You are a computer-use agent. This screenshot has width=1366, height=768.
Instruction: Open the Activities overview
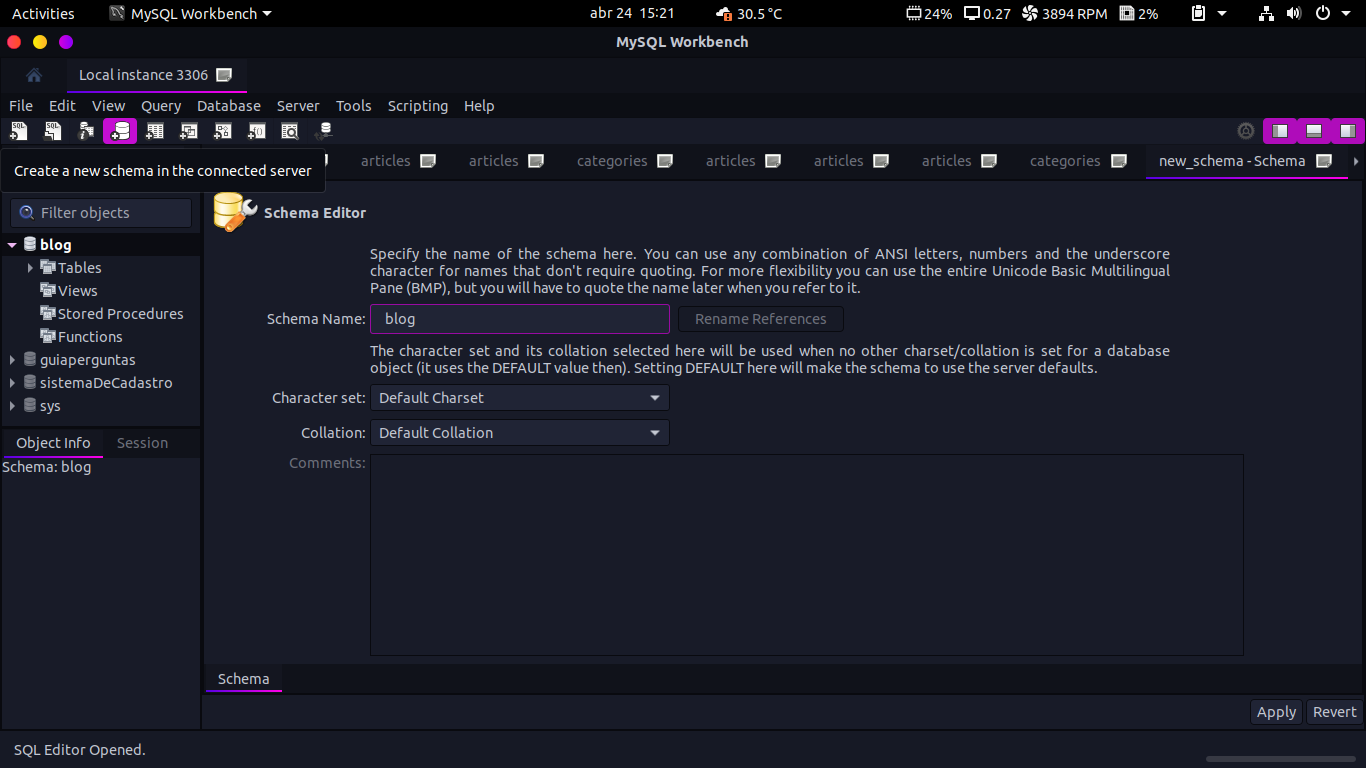[43, 14]
